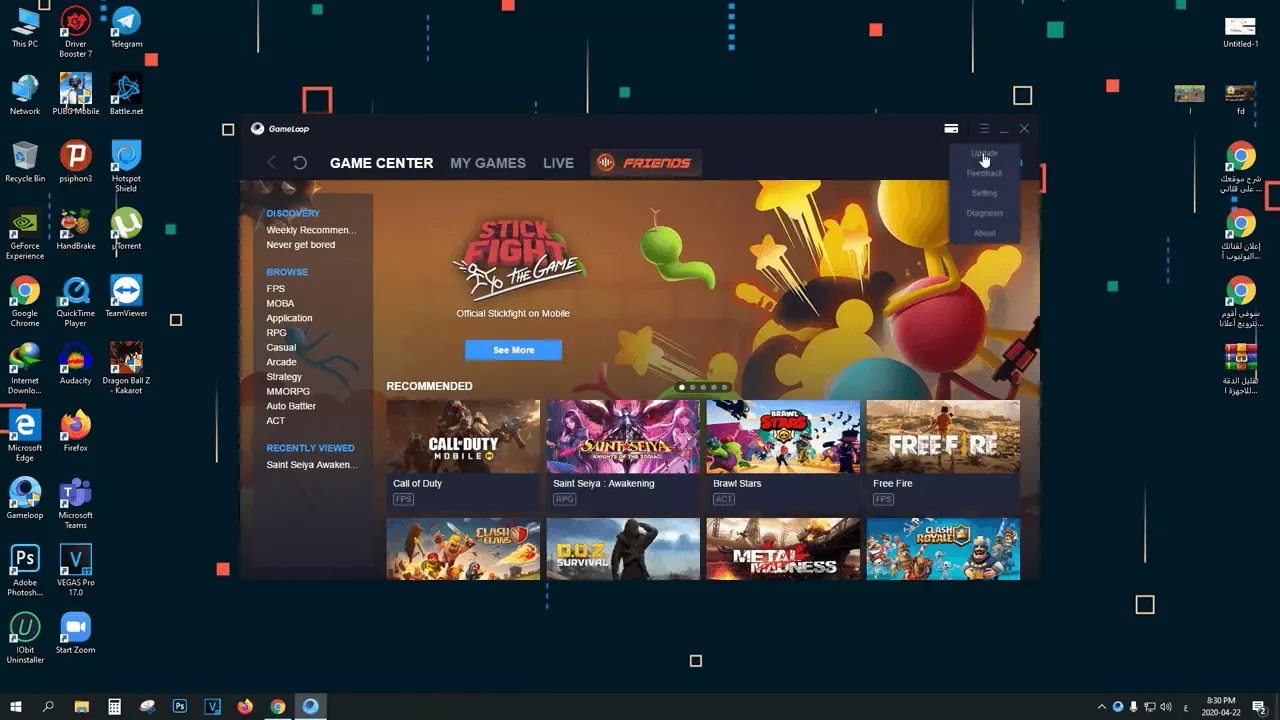Click calculator icon in taskbar
Image resolution: width=1280 pixels, height=720 pixels.
click(115, 706)
